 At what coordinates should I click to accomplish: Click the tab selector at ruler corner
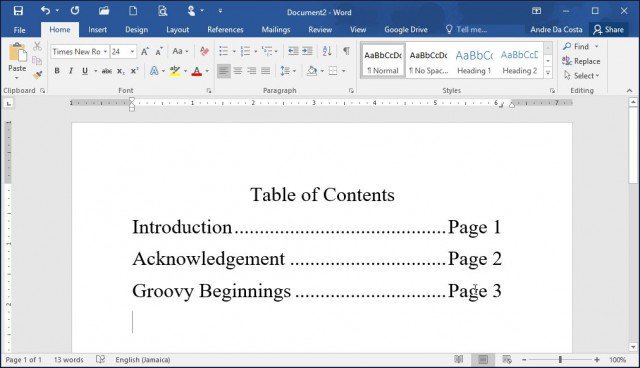pyautogui.click(x=9, y=104)
